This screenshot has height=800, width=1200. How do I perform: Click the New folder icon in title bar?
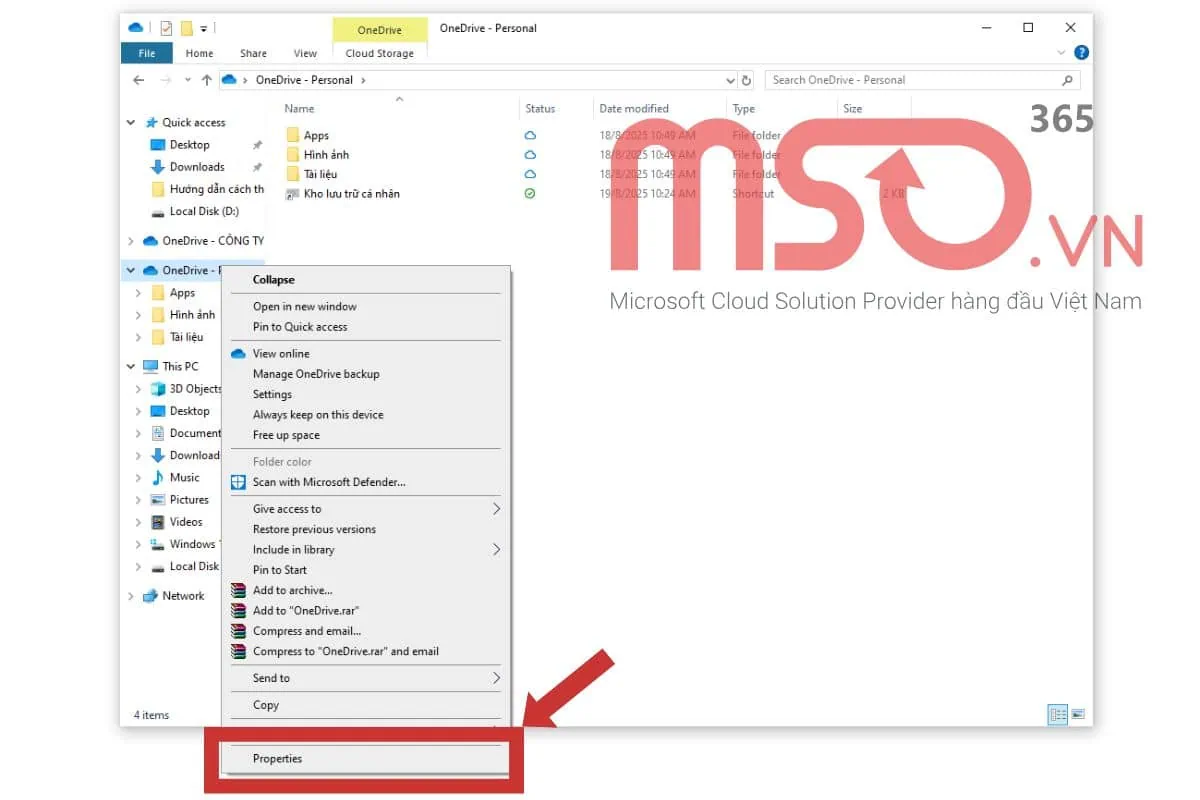coord(187,28)
